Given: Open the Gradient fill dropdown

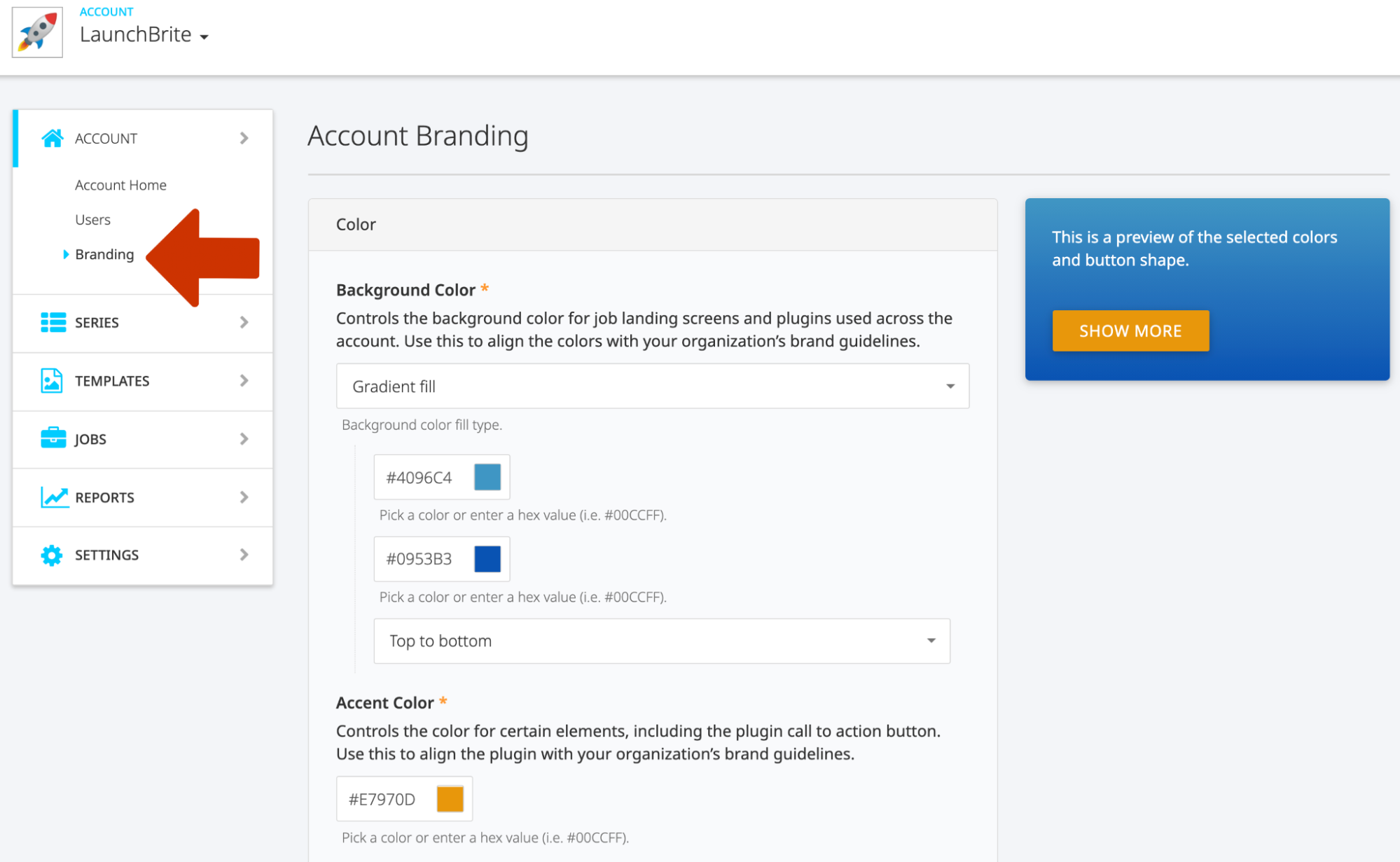Looking at the screenshot, I should (652, 386).
